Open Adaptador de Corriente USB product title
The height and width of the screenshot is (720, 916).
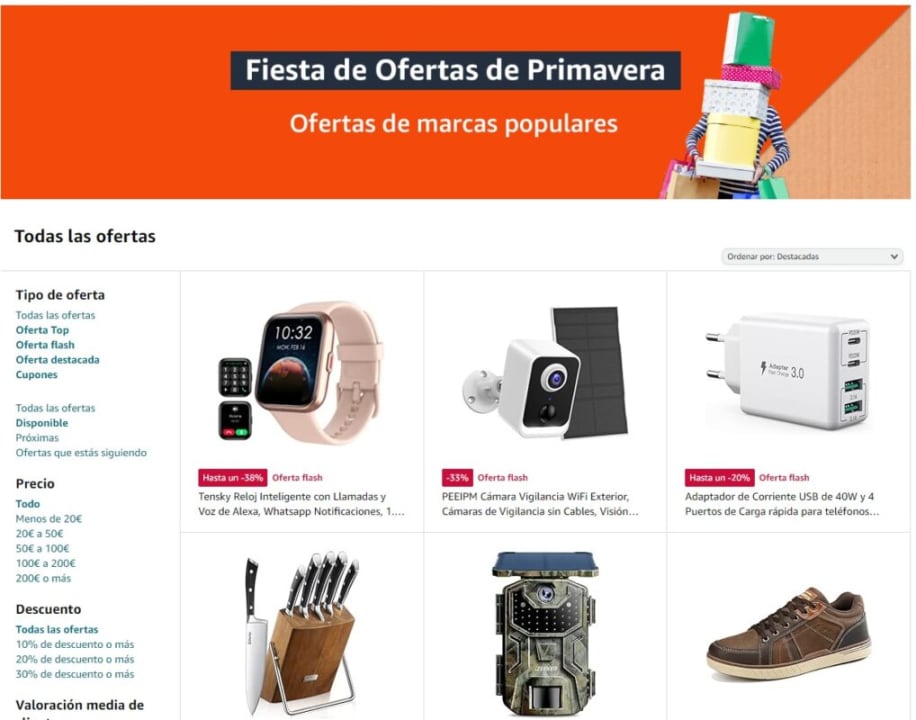coord(782,504)
